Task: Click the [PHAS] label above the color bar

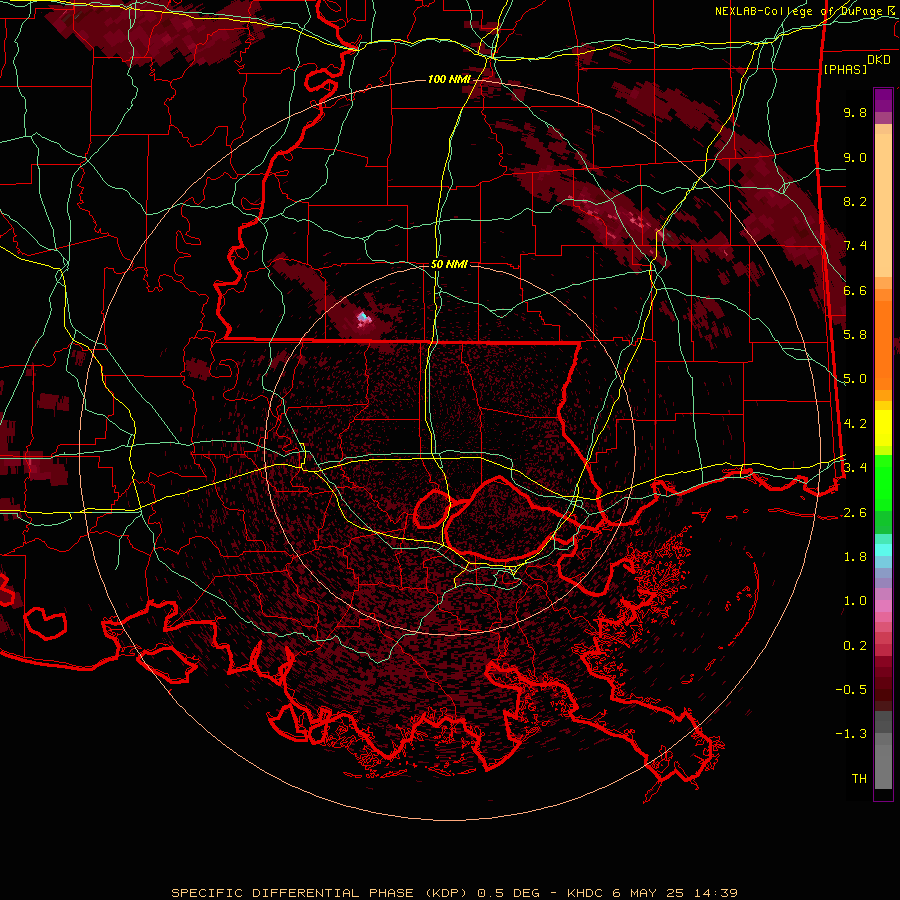Action: (845, 69)
